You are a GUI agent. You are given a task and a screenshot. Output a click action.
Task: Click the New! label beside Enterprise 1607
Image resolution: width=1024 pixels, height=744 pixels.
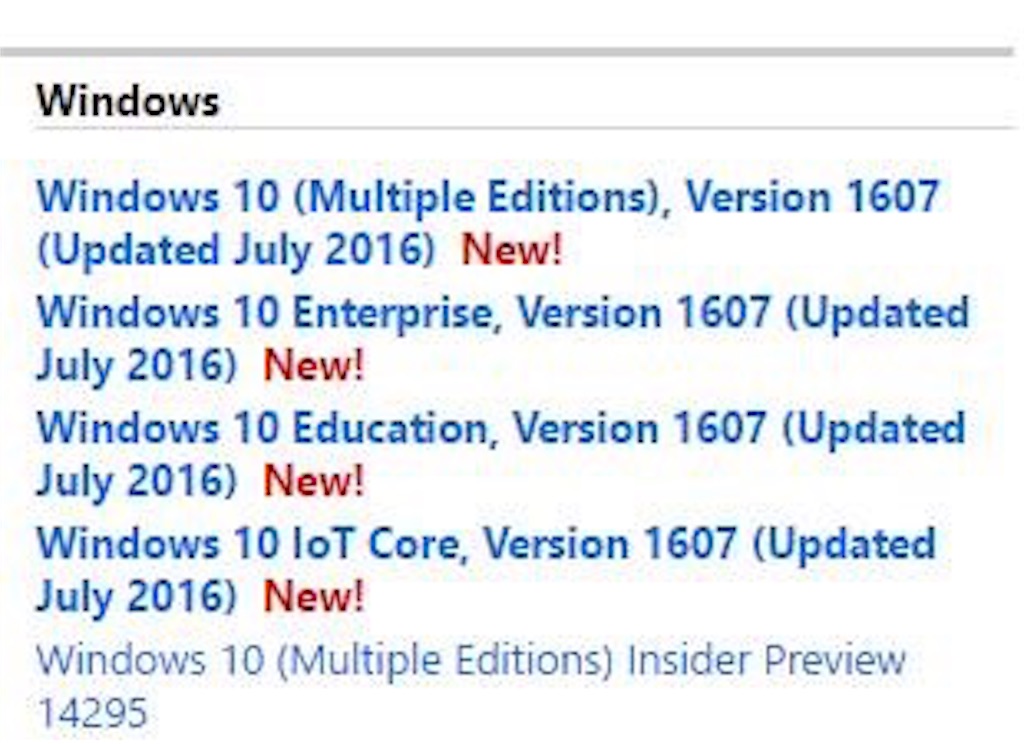click(x=311, y=366)
